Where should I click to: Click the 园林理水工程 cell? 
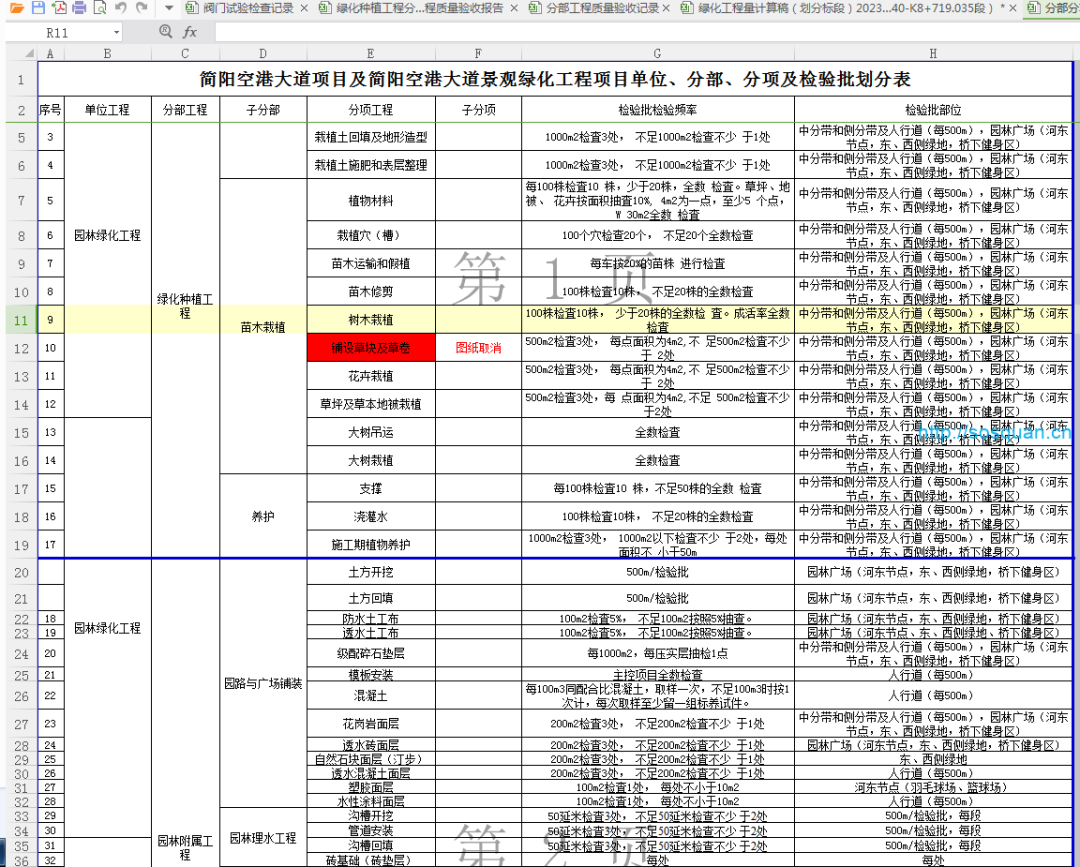[x=263, y=838]
